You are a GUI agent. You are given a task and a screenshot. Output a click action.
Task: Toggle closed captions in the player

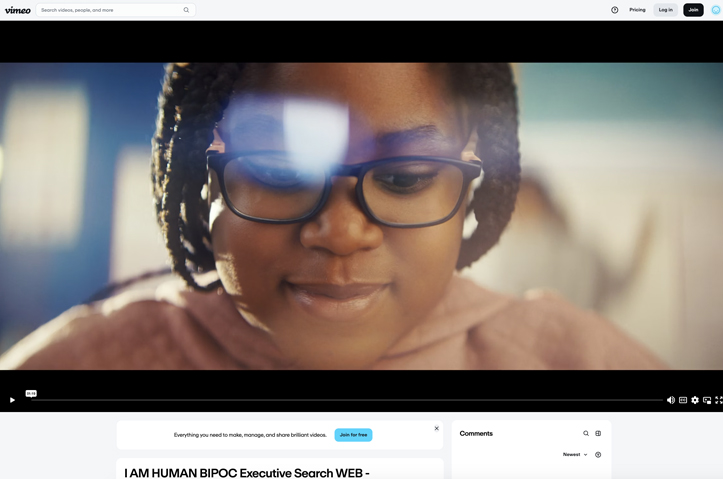683,400
